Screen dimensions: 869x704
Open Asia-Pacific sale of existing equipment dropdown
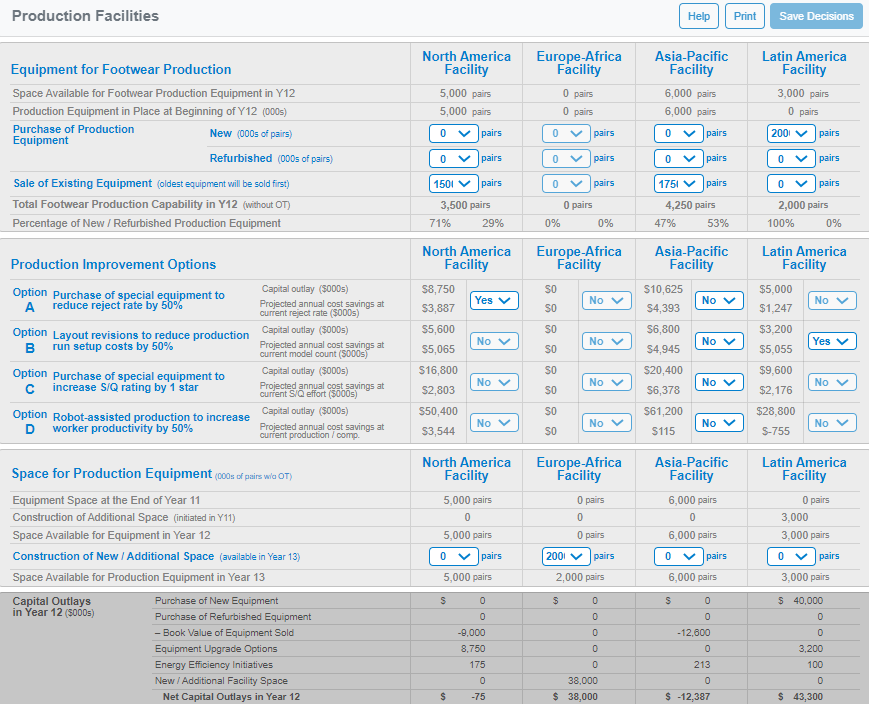pos(679,183)
